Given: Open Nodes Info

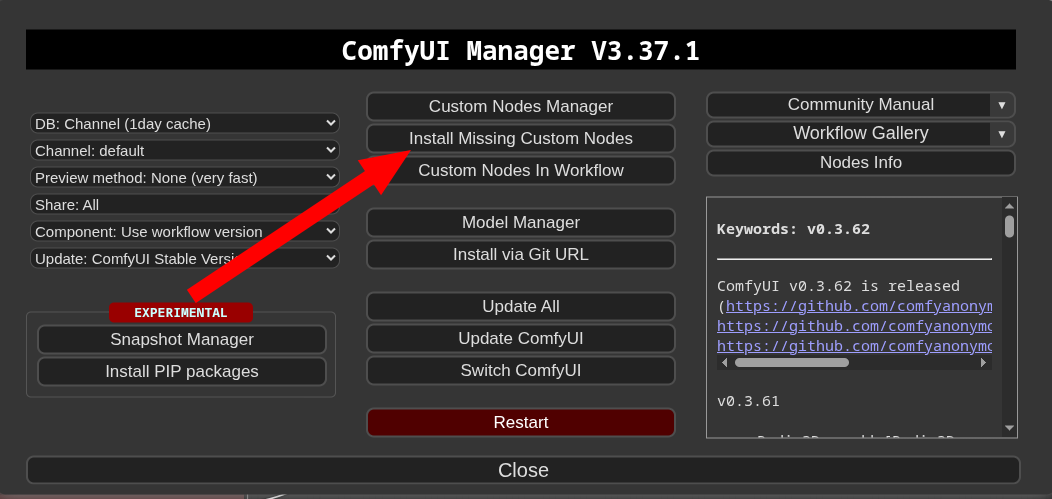Looking at the screenshot, I should point(860,163).
